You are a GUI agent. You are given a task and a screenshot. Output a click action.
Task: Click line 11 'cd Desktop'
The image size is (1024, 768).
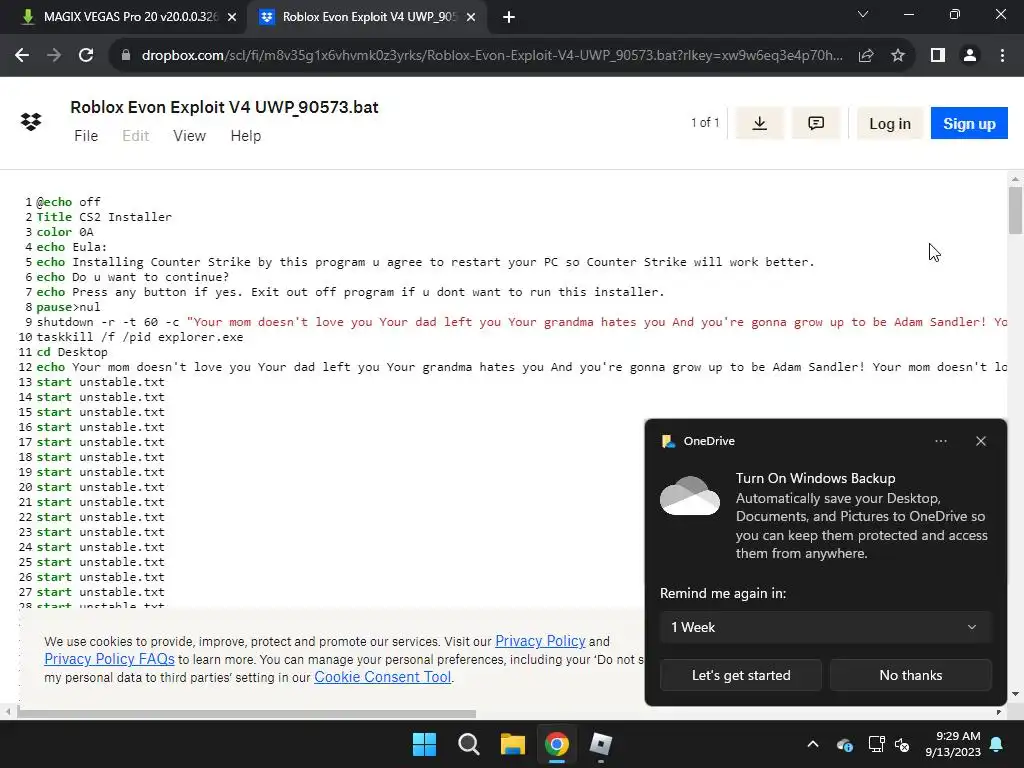[72, 352]
